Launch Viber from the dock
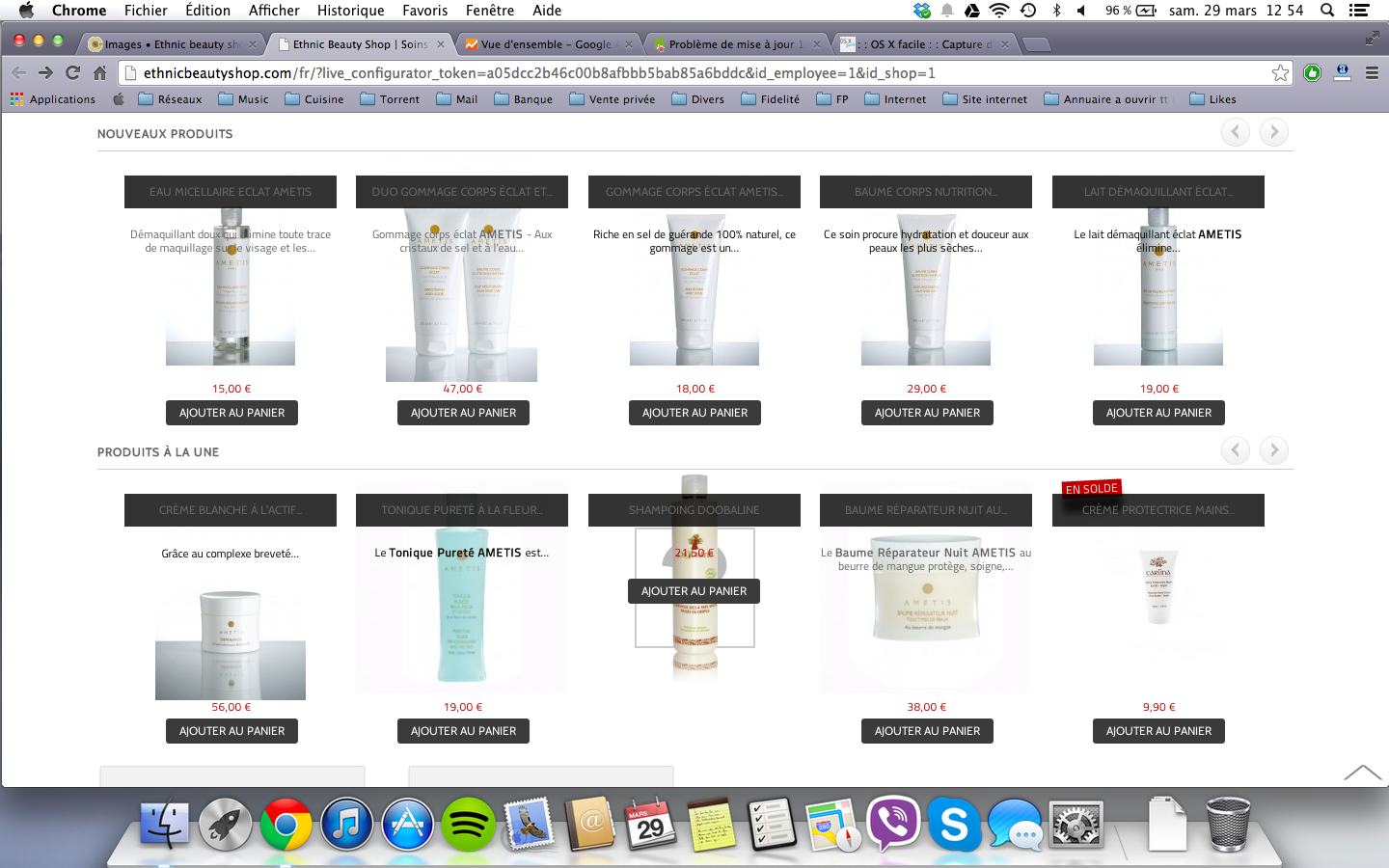This screenshot has height=868, width=1389. tap(893, 825)
